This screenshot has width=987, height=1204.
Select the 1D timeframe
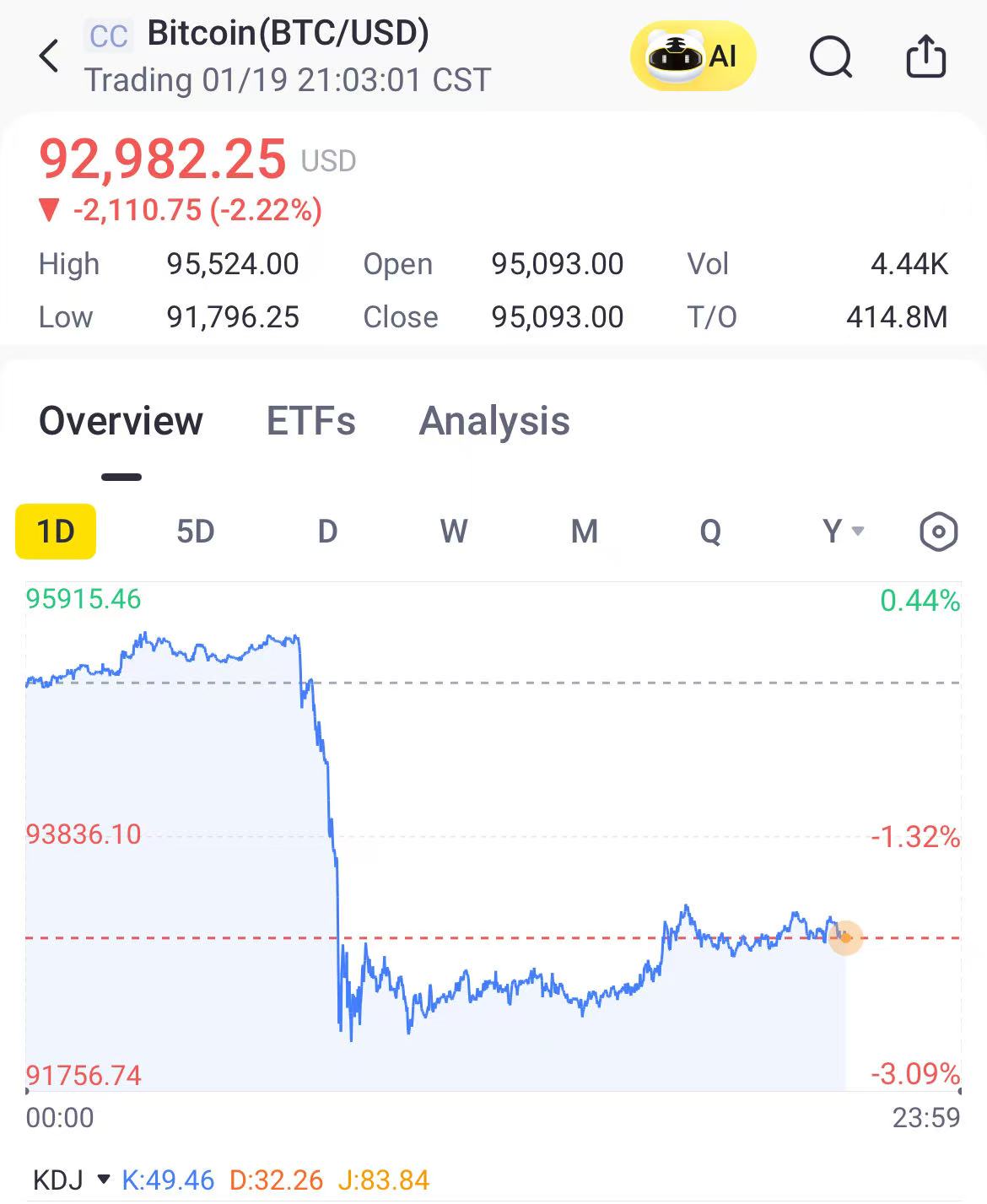(56, 532)
